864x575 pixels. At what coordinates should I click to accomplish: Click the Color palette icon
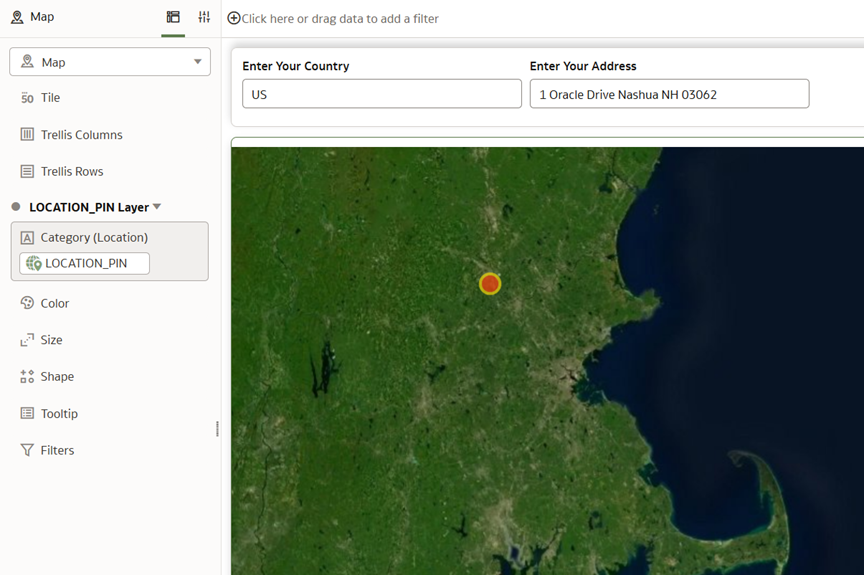(x=27, y=303)
